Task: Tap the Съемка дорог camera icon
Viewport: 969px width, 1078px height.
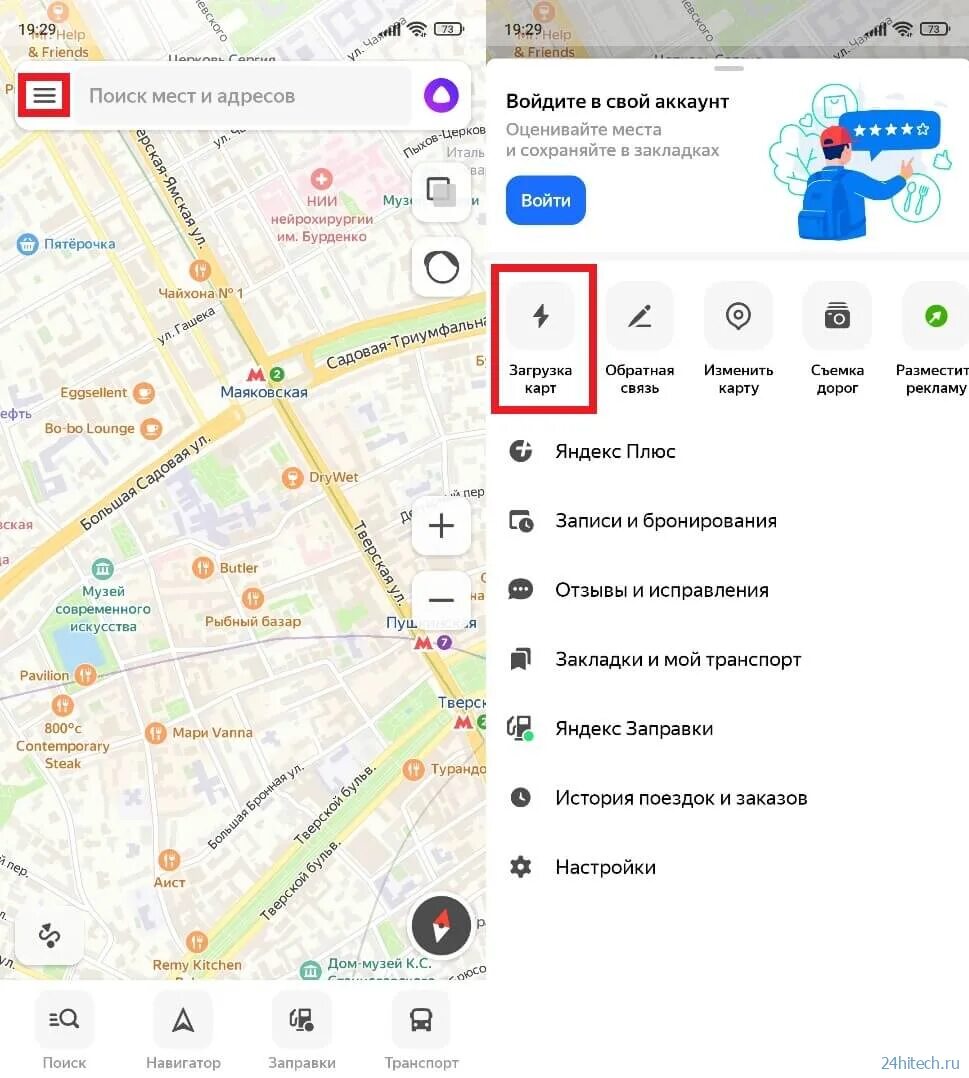Action: click(x=837, y=340)
